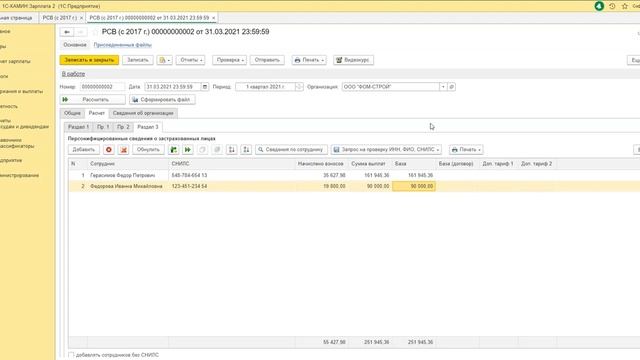
Task: Open Запрос на проверку ИНН, ФИО, СНИЛС dropdown
Action: pyautogui.click(x=387, y=150)
